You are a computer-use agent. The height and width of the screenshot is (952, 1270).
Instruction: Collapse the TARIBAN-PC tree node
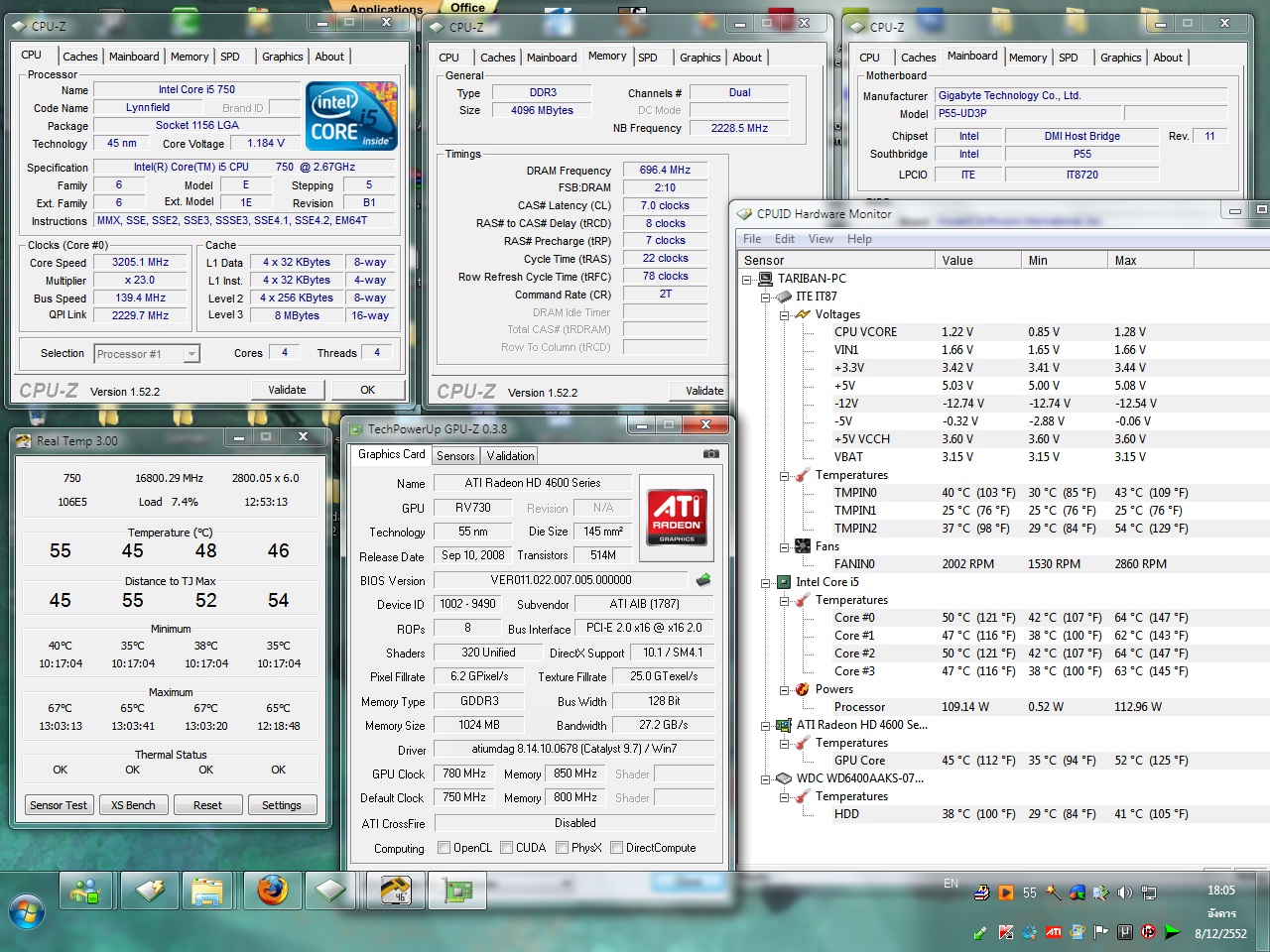[748, 280]
